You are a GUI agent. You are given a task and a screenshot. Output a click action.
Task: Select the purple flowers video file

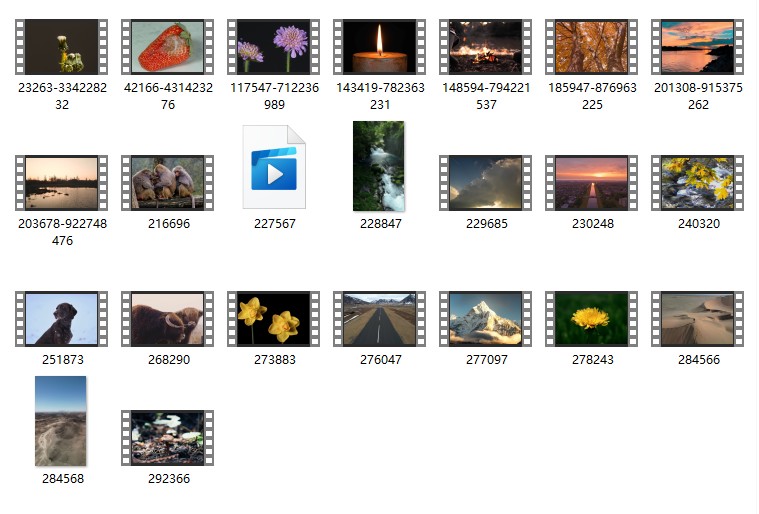pos(273,47)
